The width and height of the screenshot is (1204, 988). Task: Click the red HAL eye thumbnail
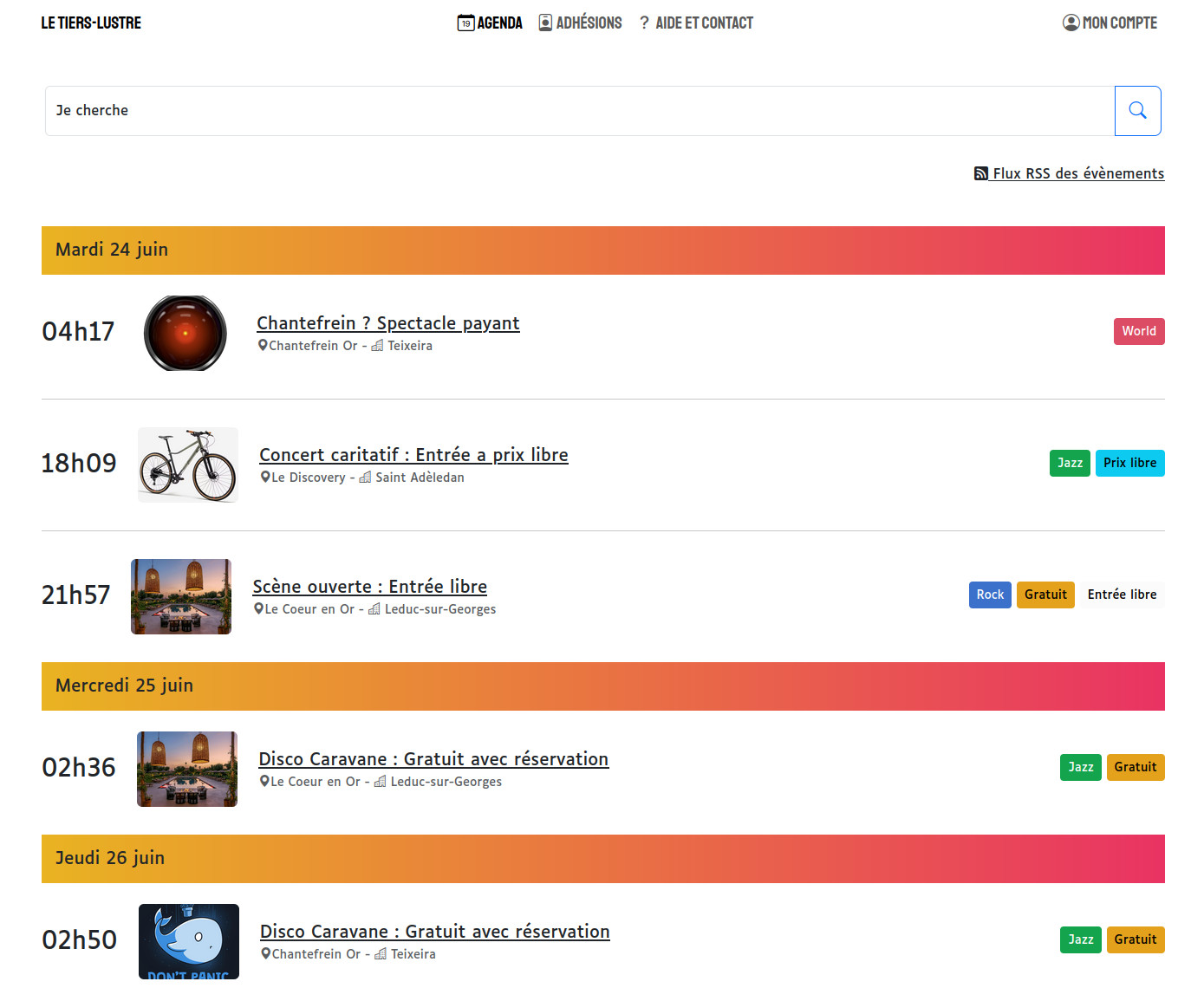[185, 333]
